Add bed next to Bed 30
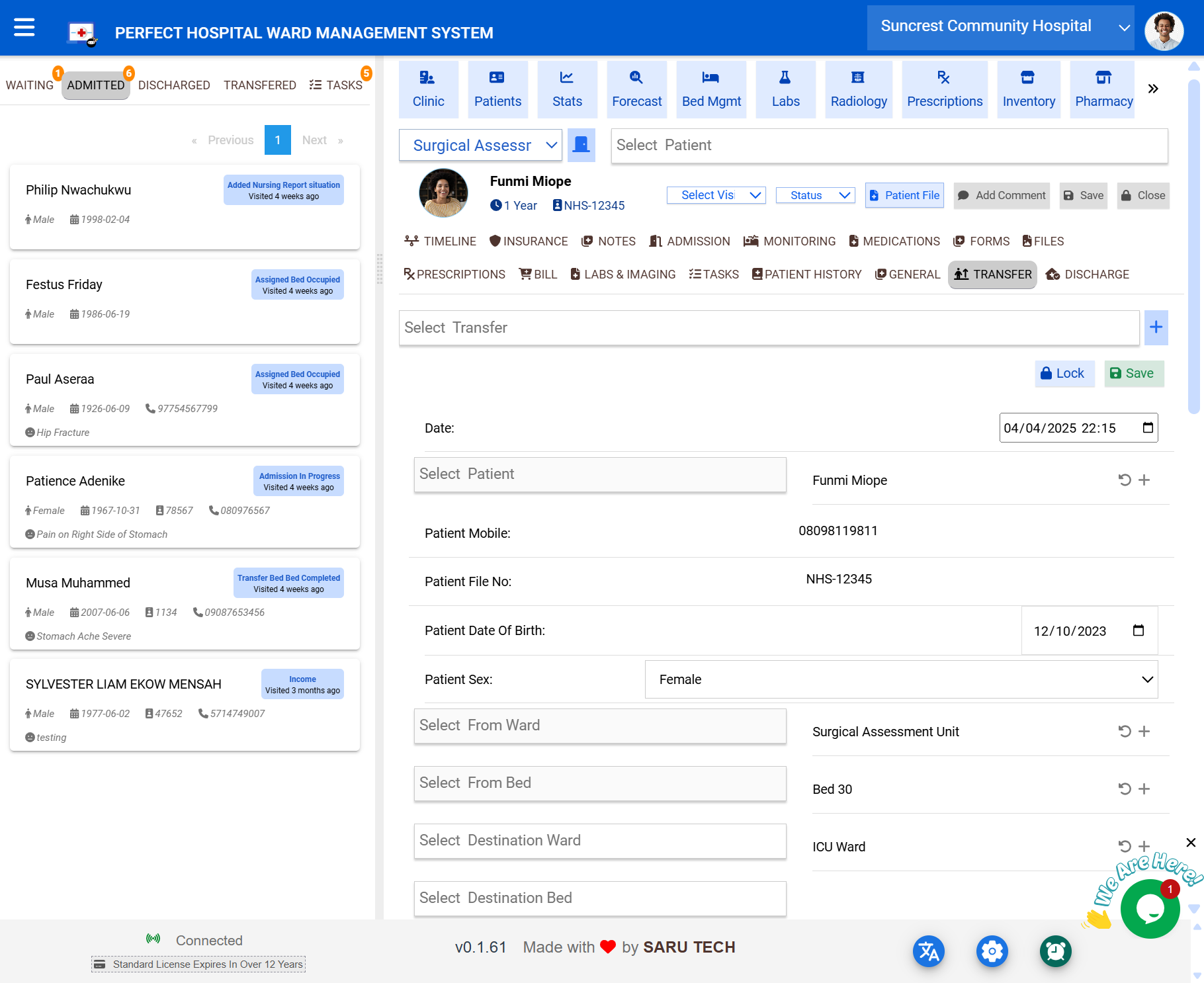Screen dimensions: 1204x983 point(1144,789)
